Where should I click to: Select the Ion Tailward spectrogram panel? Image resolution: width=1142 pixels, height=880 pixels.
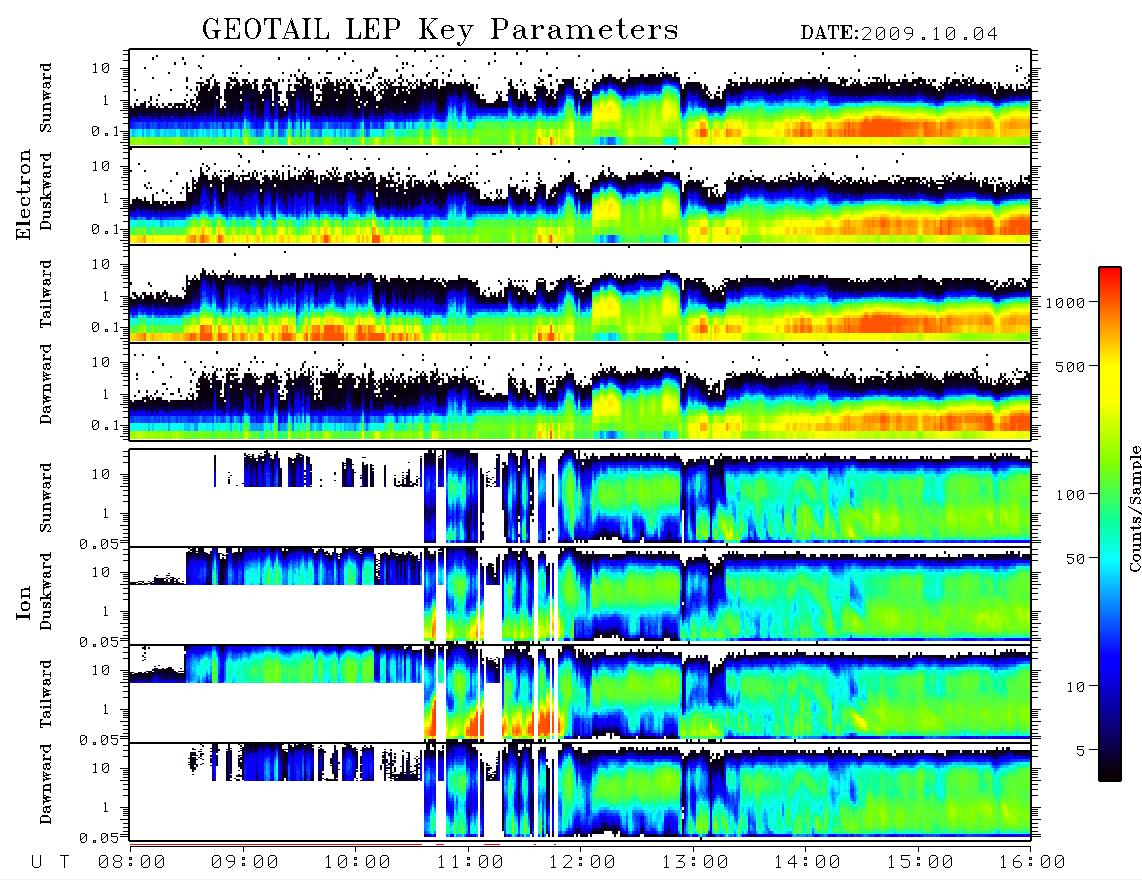[x=580, y=693]
